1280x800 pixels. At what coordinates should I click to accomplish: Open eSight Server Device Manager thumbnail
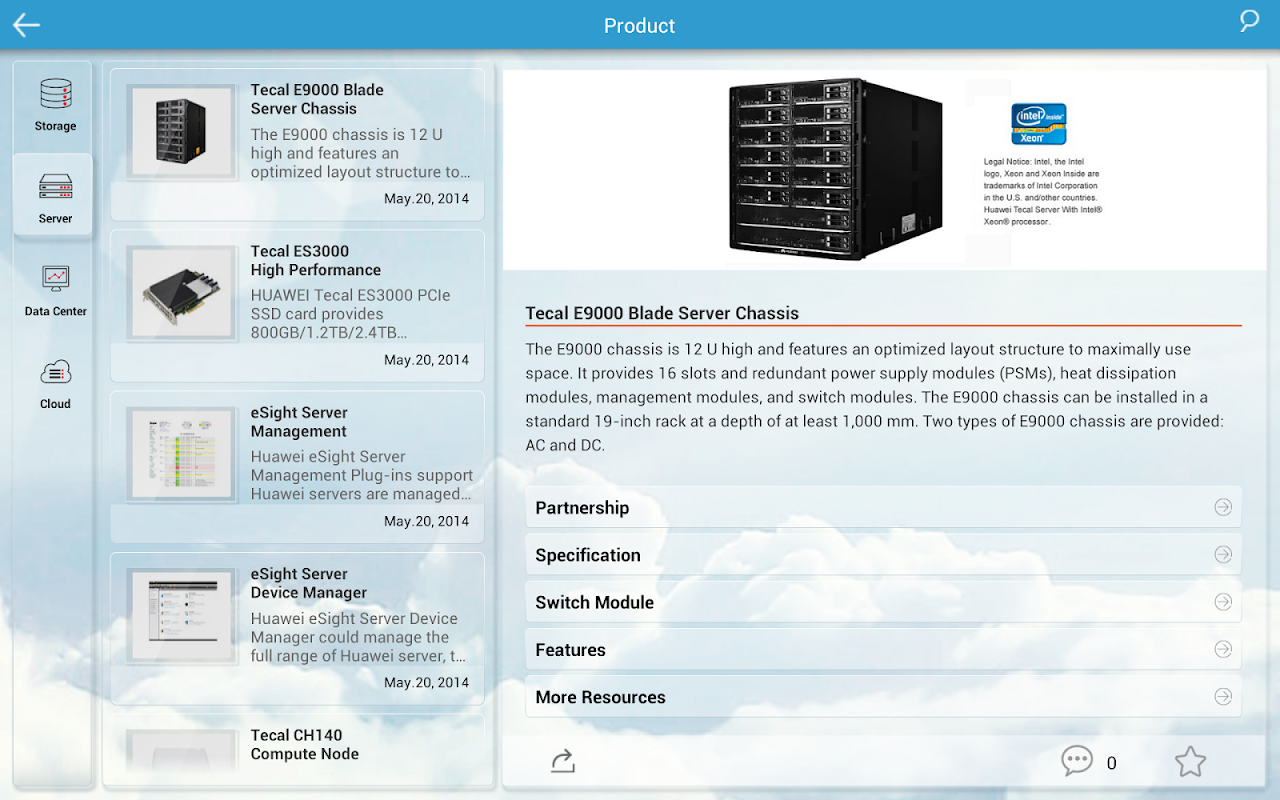(x=182, y=615)
